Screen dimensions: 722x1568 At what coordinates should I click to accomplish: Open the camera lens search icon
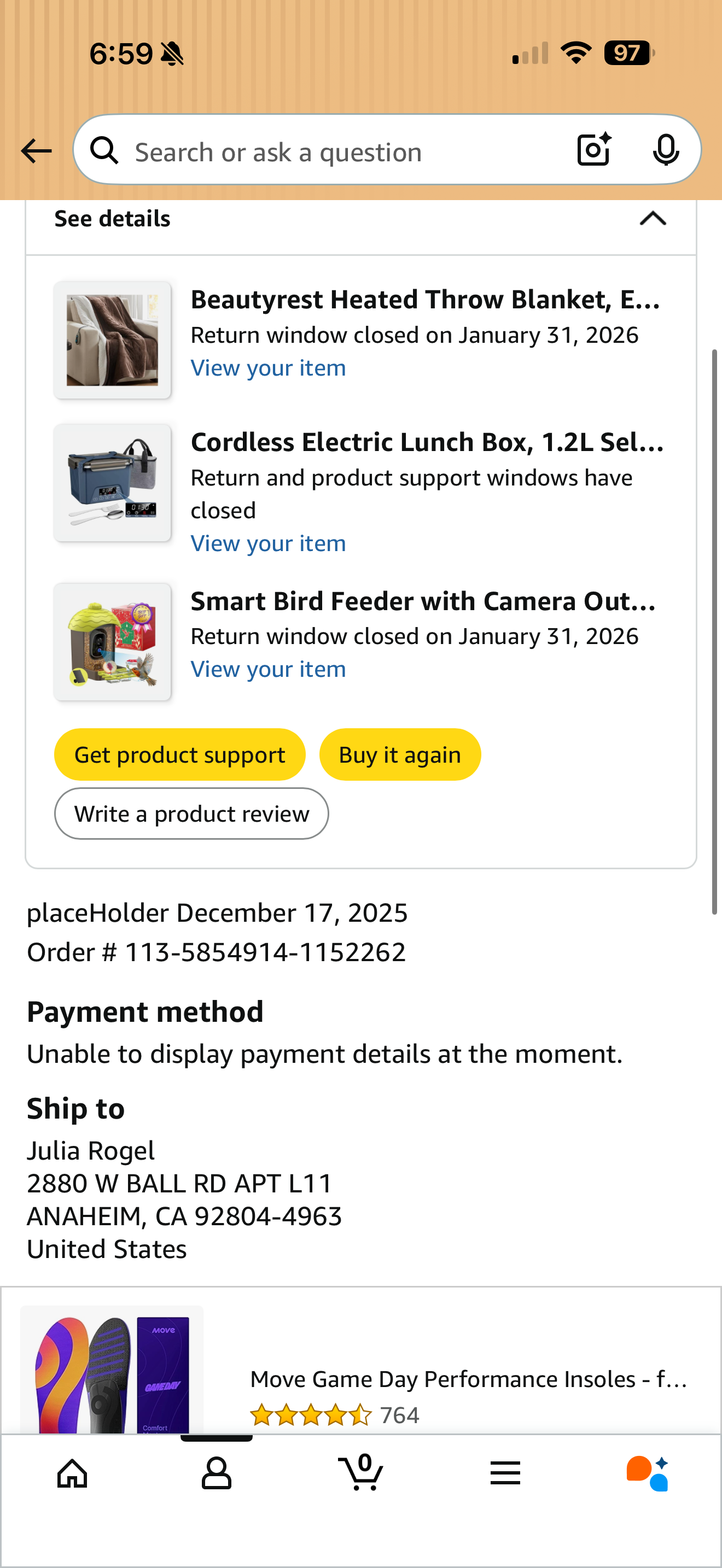coord(593,150)
